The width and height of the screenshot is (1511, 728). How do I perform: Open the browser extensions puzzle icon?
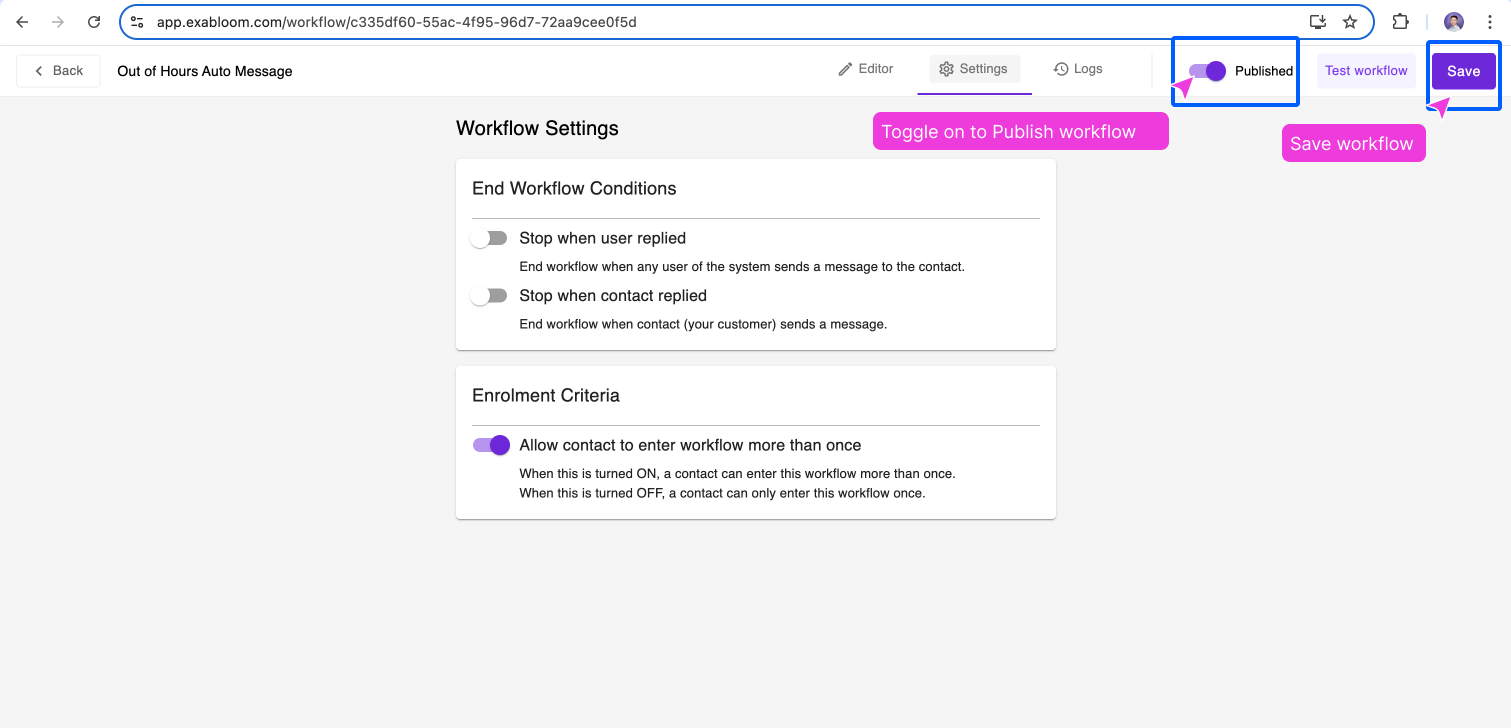tap(1400, 21)
